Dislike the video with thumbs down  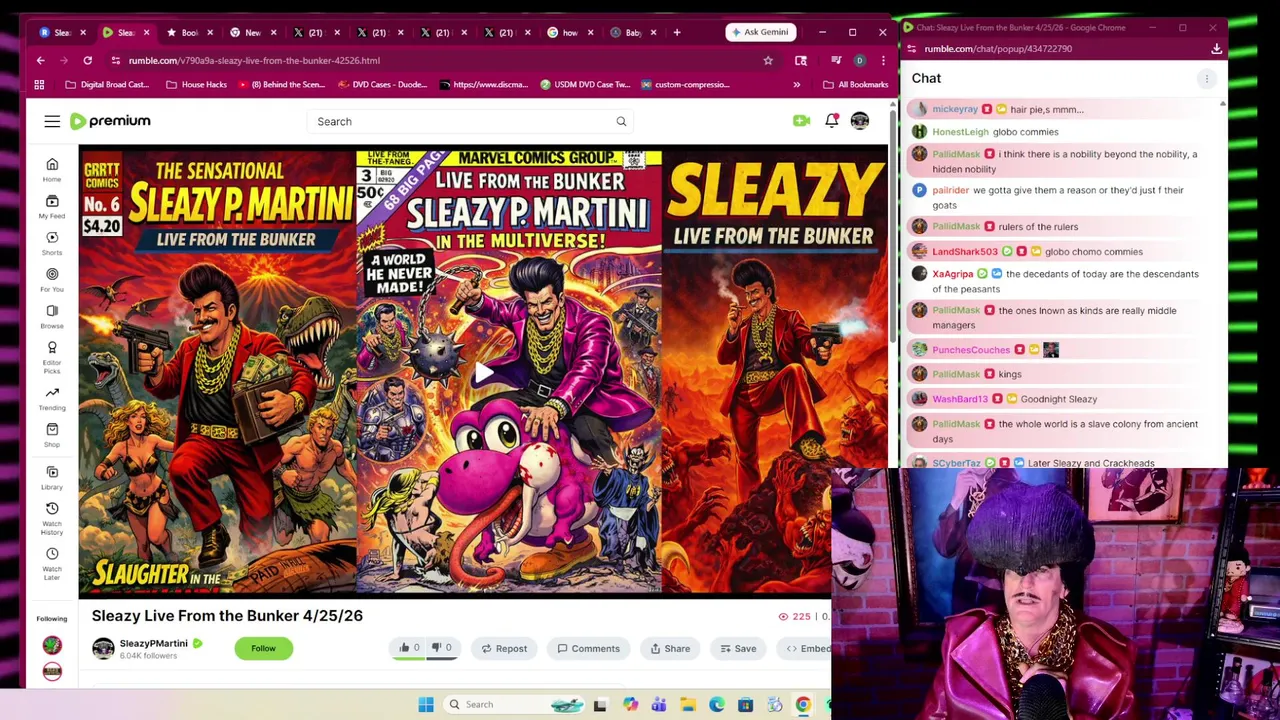click(x=441, y=648)
